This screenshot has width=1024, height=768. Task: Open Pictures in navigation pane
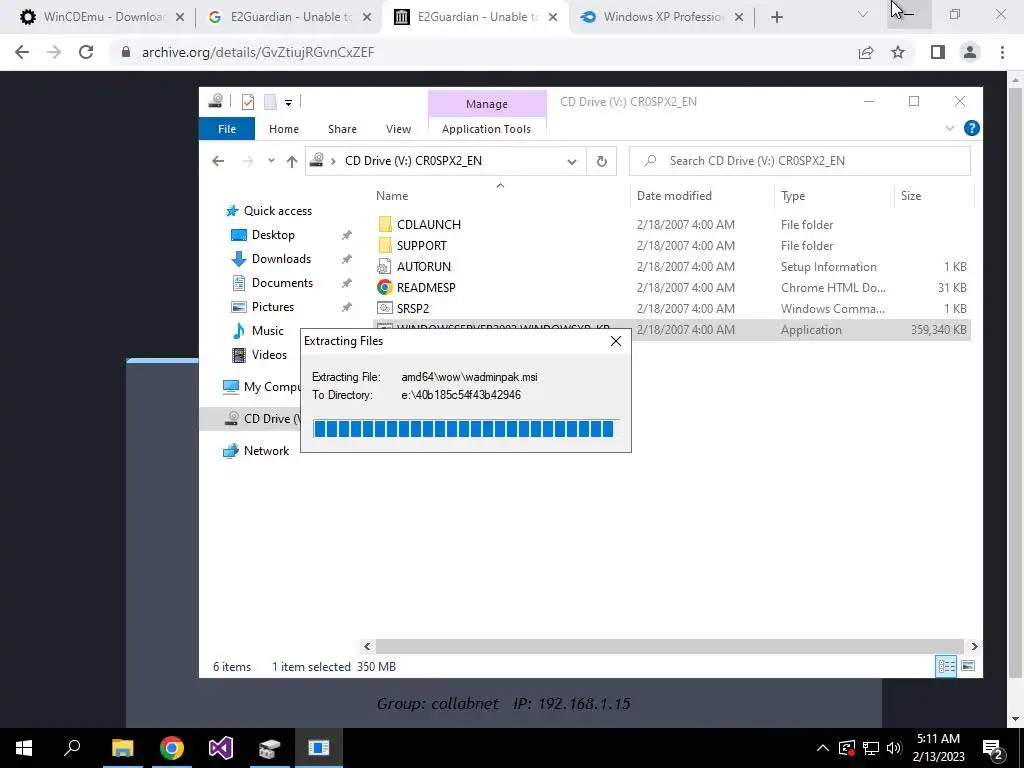pos(273,307)
